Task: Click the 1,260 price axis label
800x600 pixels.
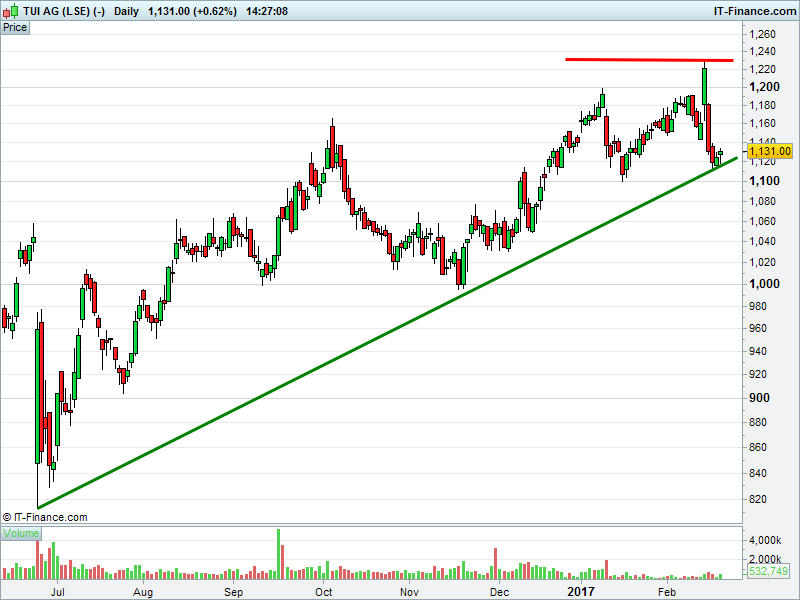Action: [762, 34]
